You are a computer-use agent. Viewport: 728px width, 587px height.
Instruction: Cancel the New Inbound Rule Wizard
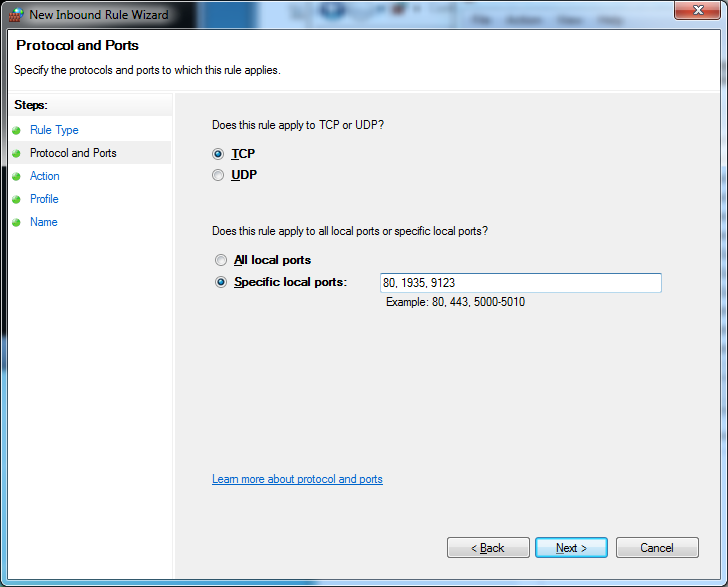[657, 548]
